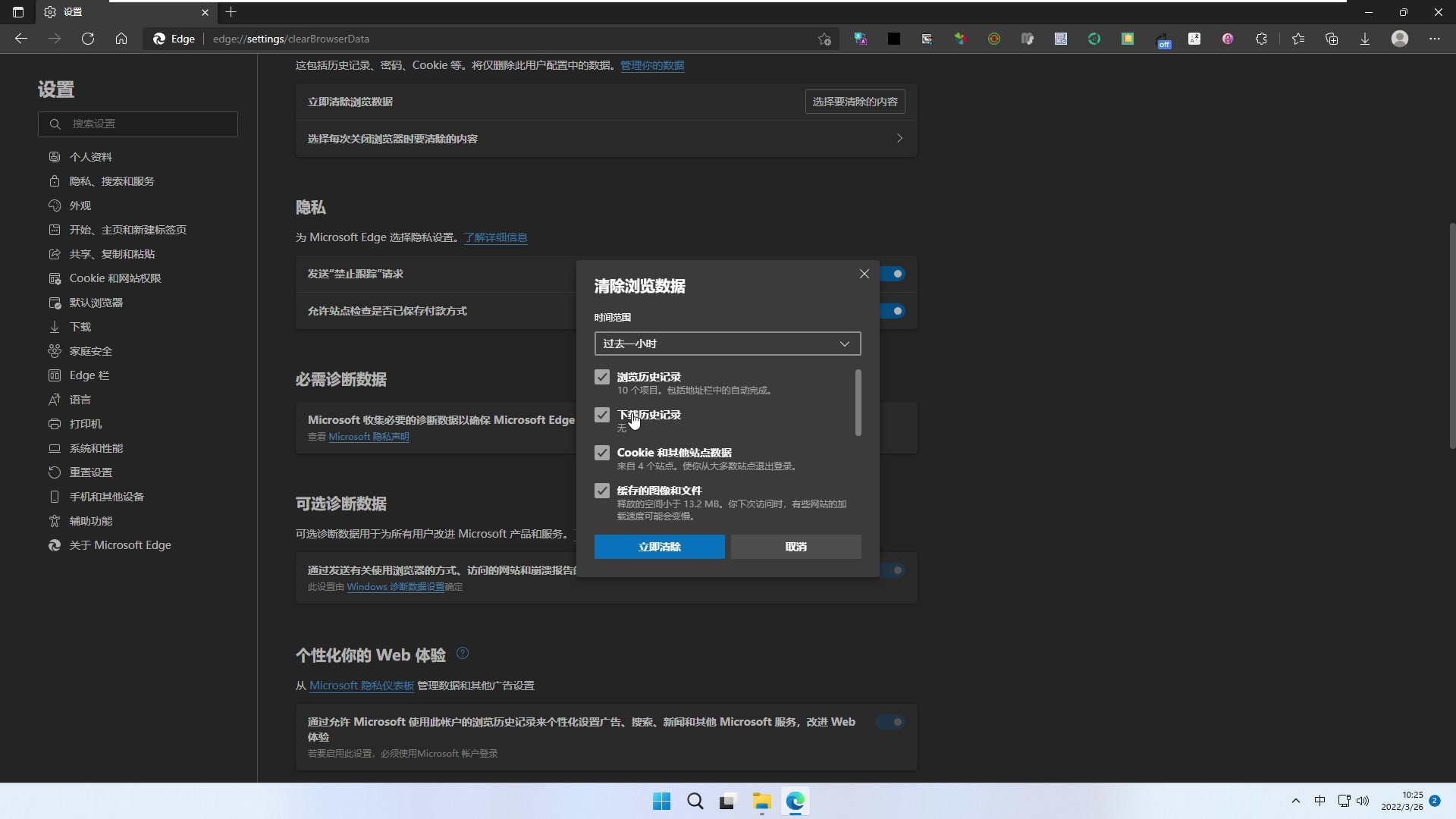Open File Explorer from taskbar
This screenshot has width=1456, height=819.
click(761, 802)
